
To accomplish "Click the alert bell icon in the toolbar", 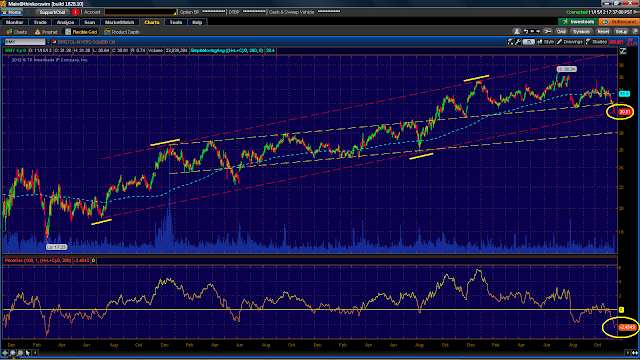I will point(517,31).
